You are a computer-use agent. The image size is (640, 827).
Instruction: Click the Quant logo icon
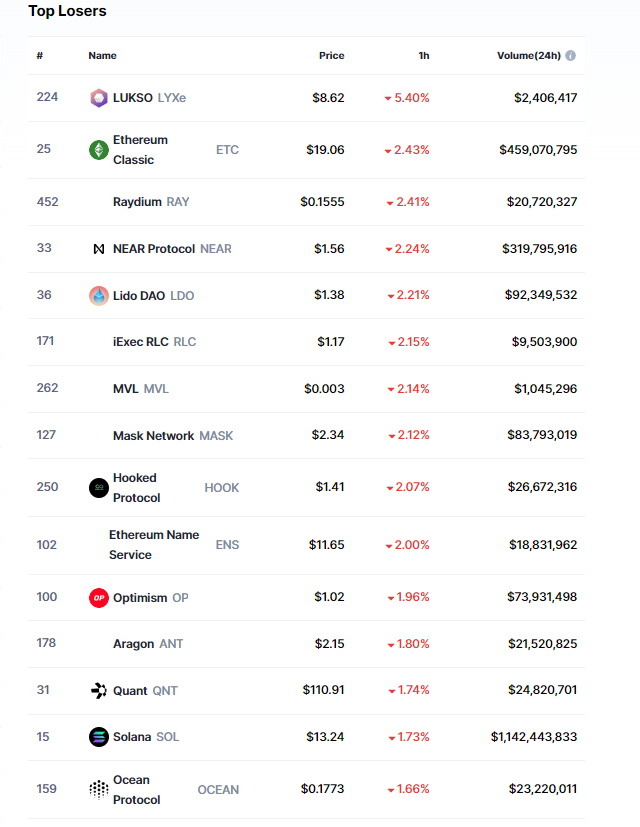[x=98, y=691]
